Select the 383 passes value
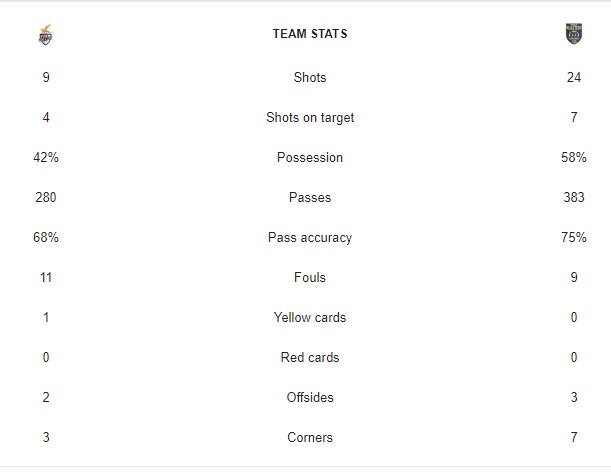611x472 pixels. pos(574,197)
